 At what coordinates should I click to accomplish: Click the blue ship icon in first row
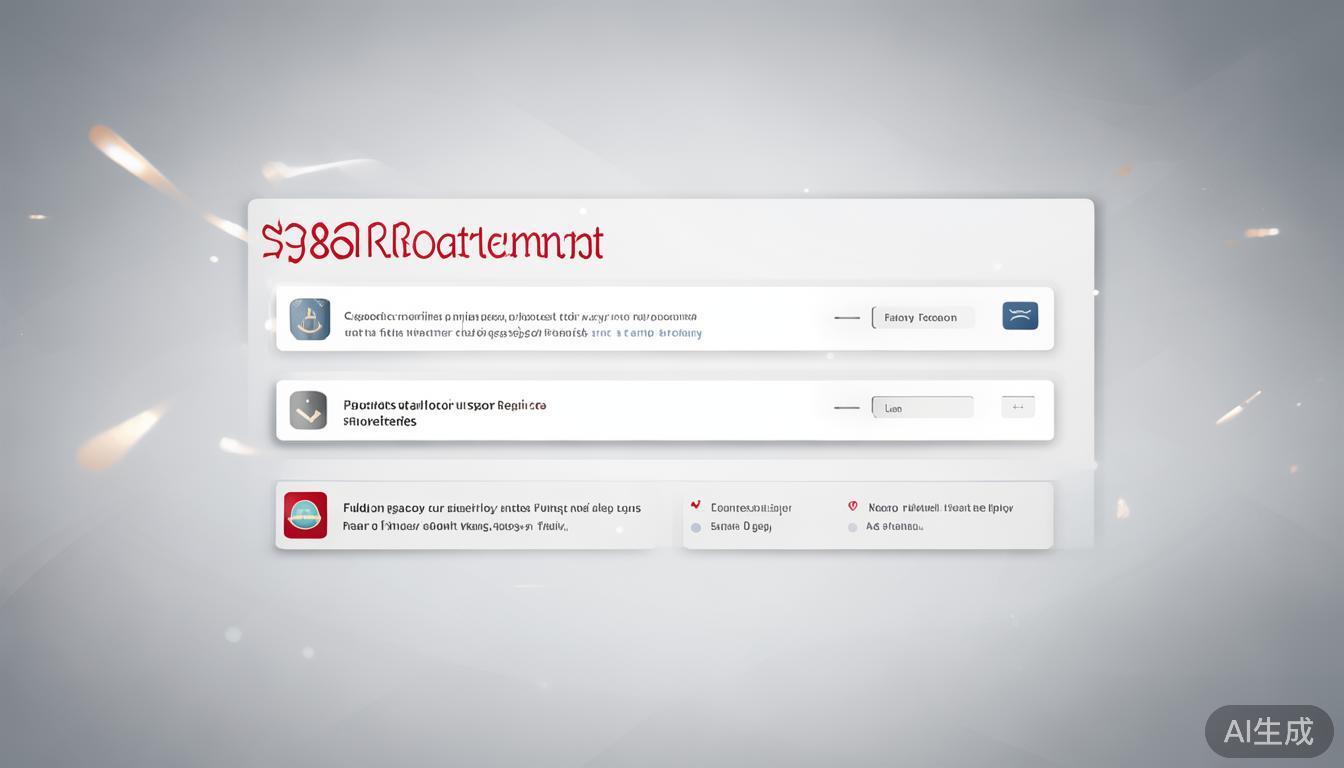[309, 319]
